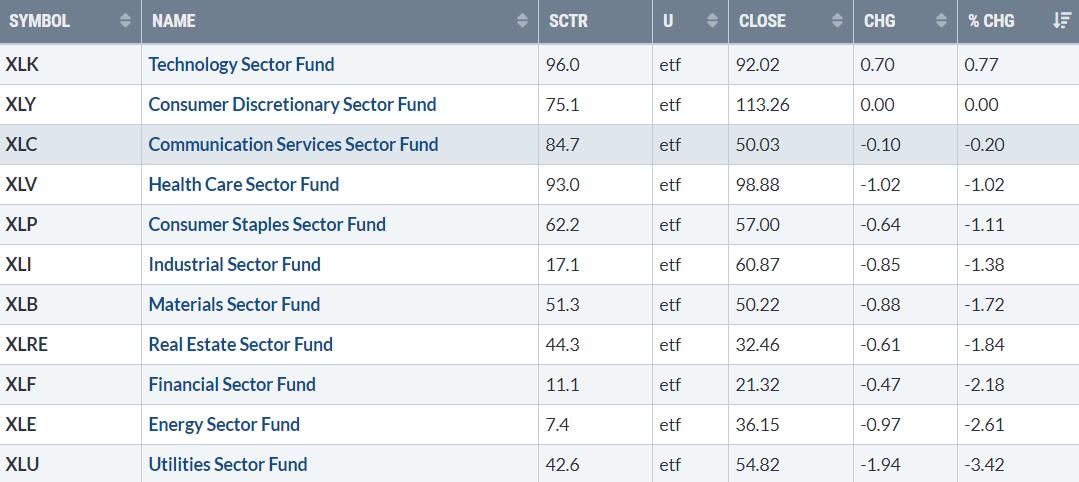Viewport: 1079px width, 482px height.
Task: Click the sort arrows in CLOSE column header
Action: (837, 21)
